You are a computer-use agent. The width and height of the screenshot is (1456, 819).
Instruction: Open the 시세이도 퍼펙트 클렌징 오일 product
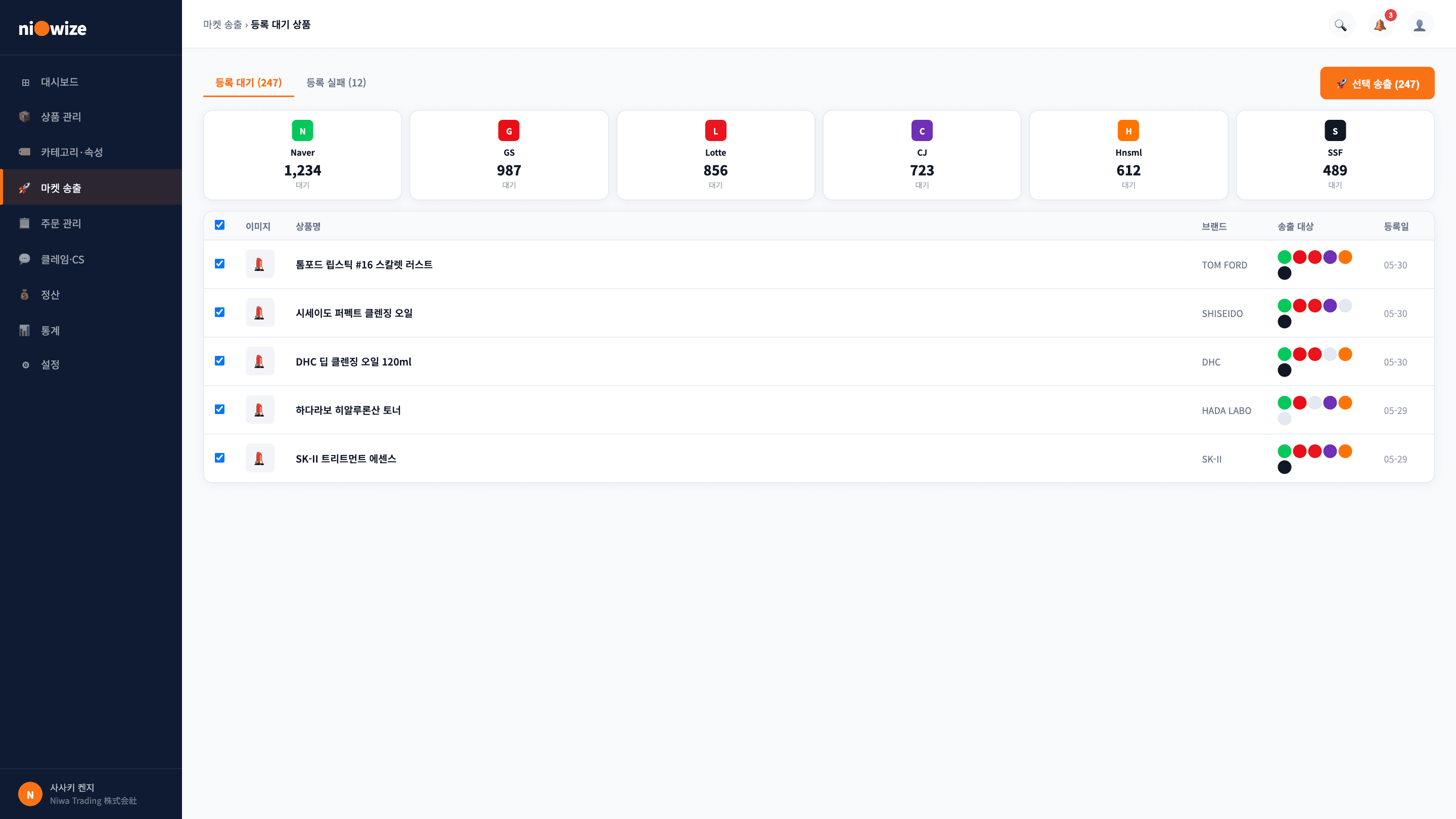(x=354, y=313)
